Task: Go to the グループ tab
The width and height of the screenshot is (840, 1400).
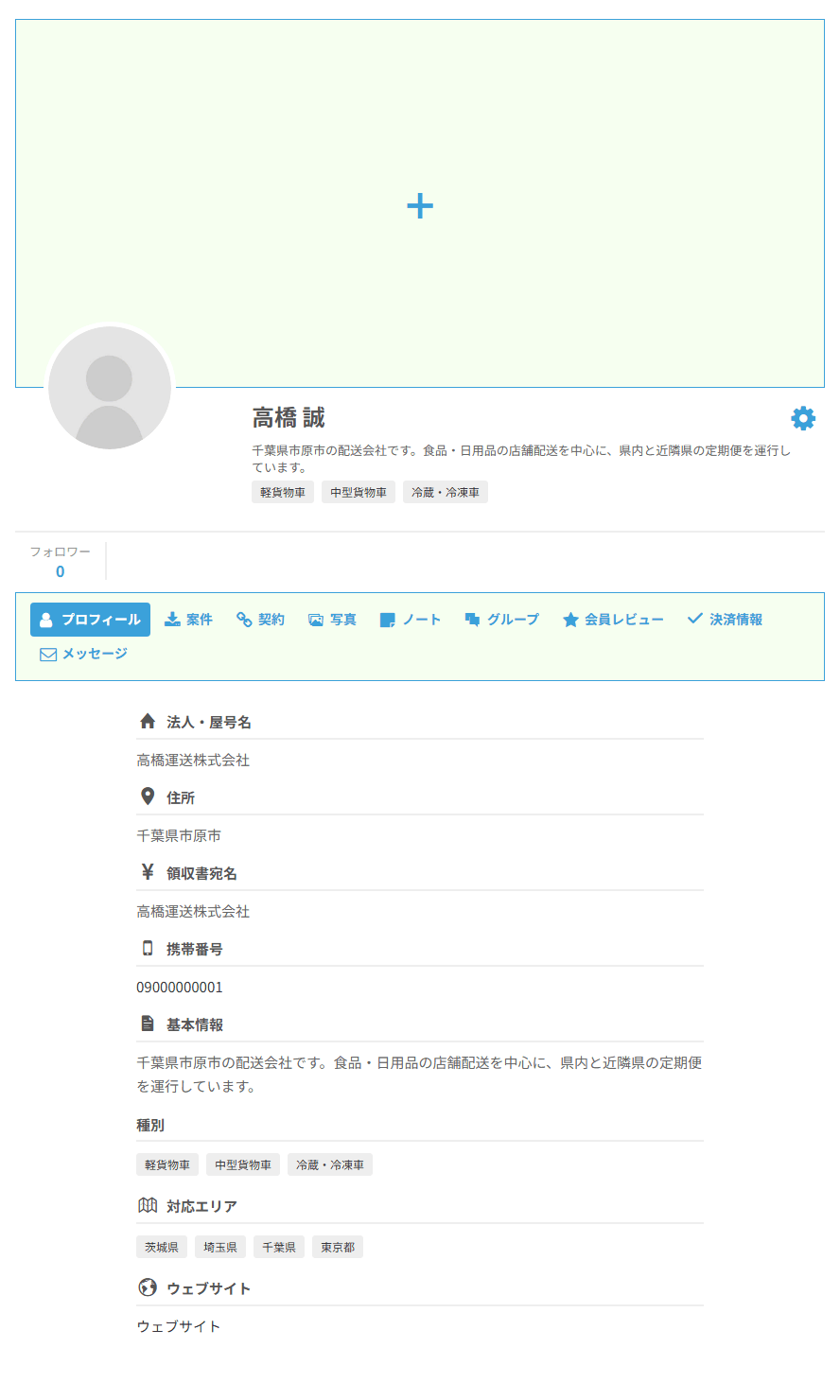Action: [x=502, y=620]
